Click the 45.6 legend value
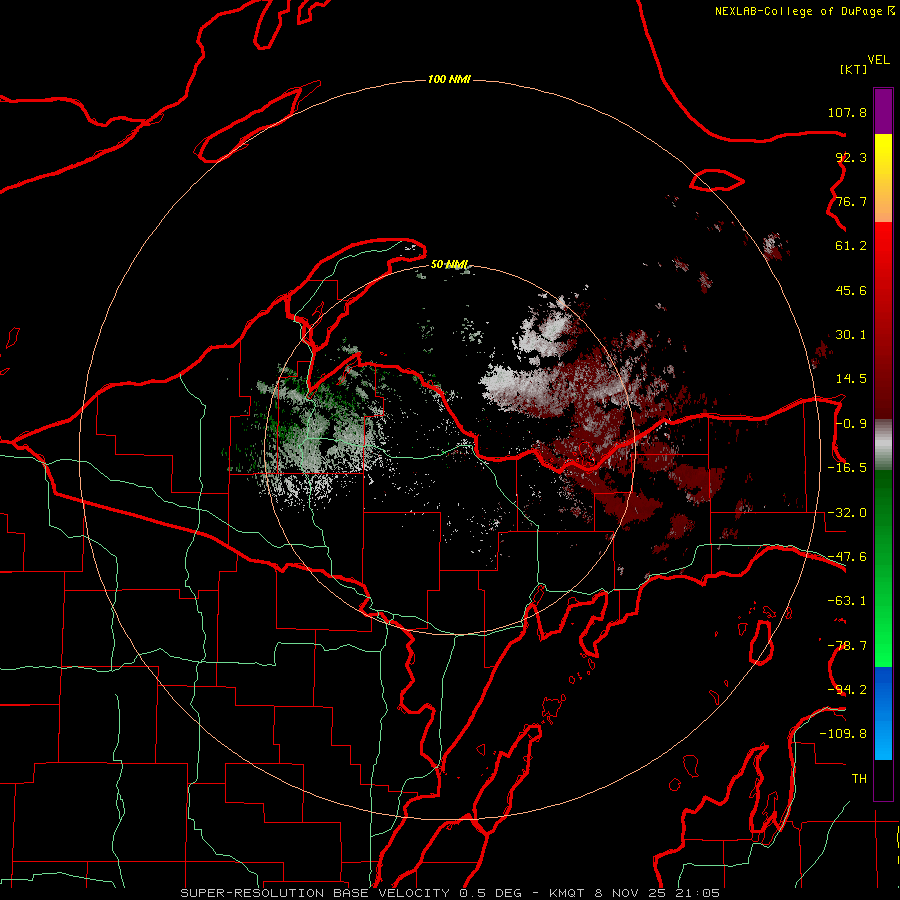The height and width of the screenshot is (900, 900). (x=851, y=290)
